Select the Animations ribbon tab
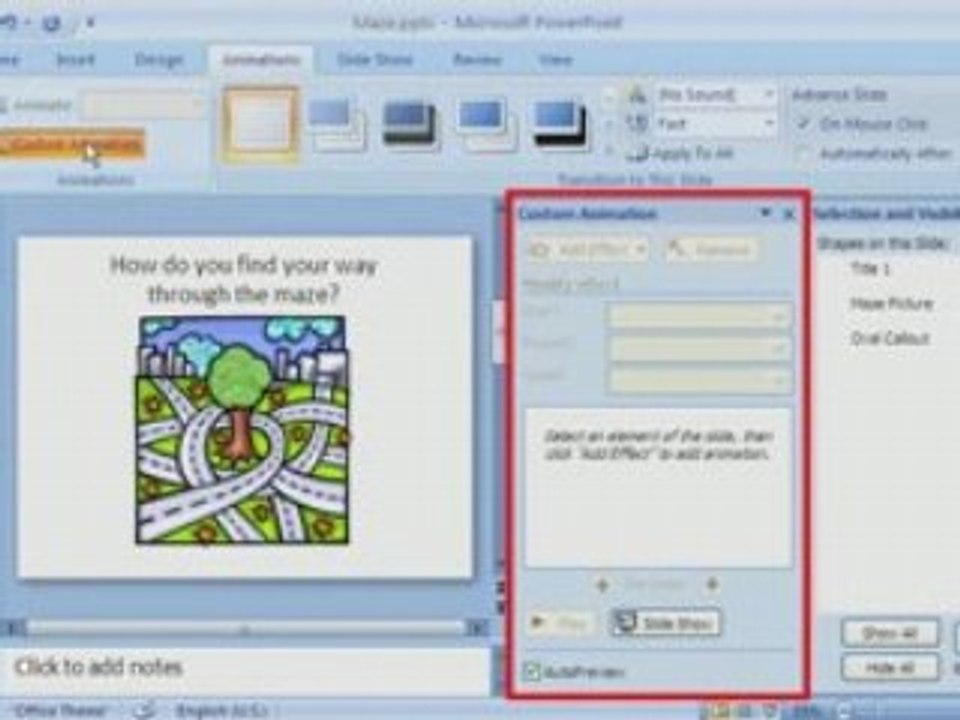This screenshot has height=720, width=960. click(261, 60)
